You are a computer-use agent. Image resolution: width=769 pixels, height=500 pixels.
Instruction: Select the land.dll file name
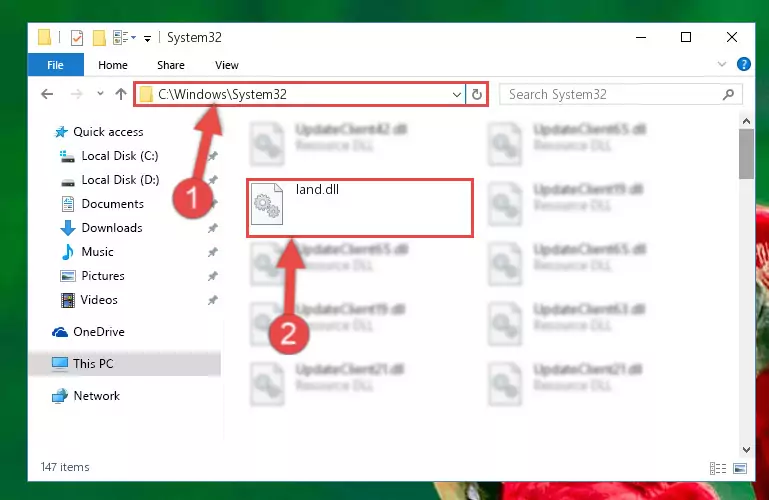tap(317, 190)
